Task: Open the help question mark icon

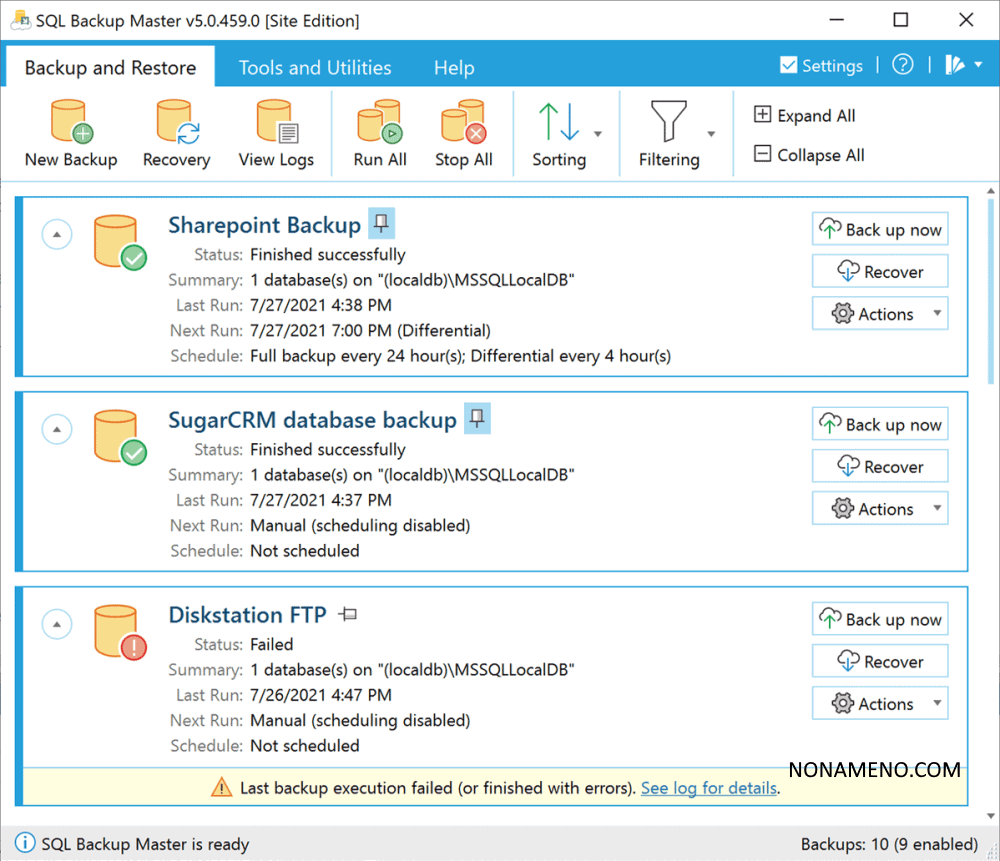Action: coord(903,65)
